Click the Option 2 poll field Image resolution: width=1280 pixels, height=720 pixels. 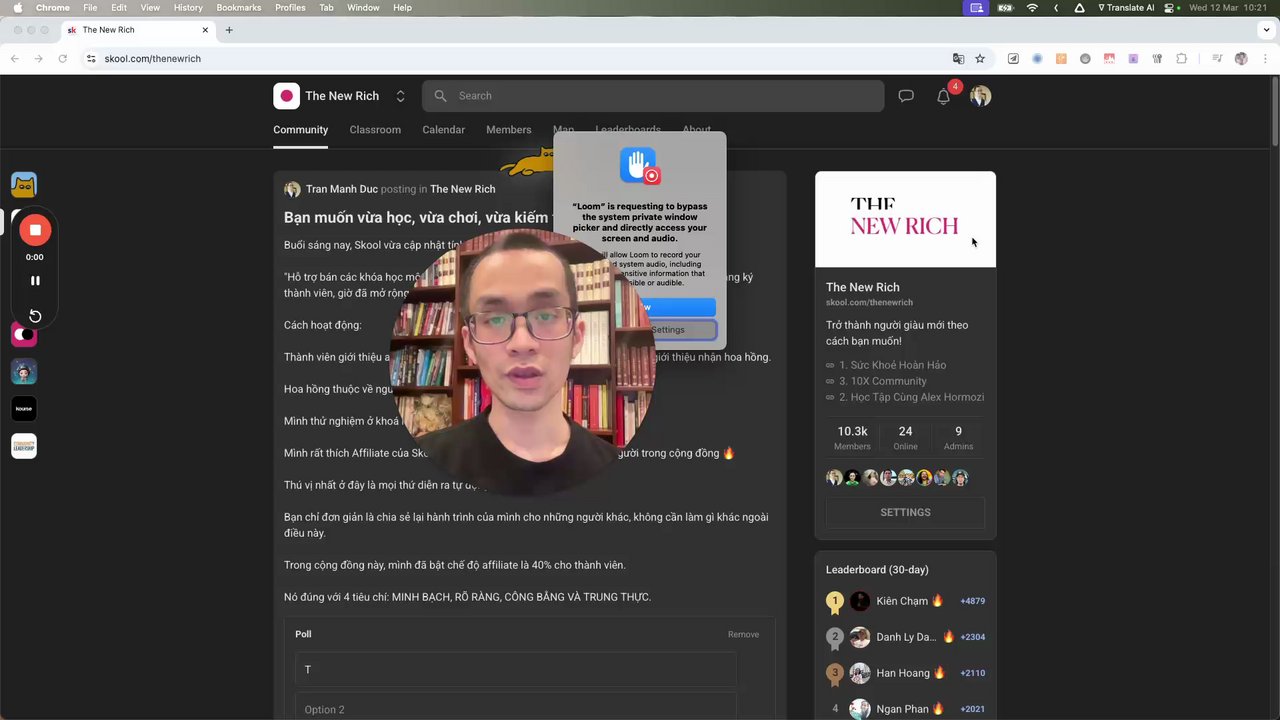click(x=515, y=708)
